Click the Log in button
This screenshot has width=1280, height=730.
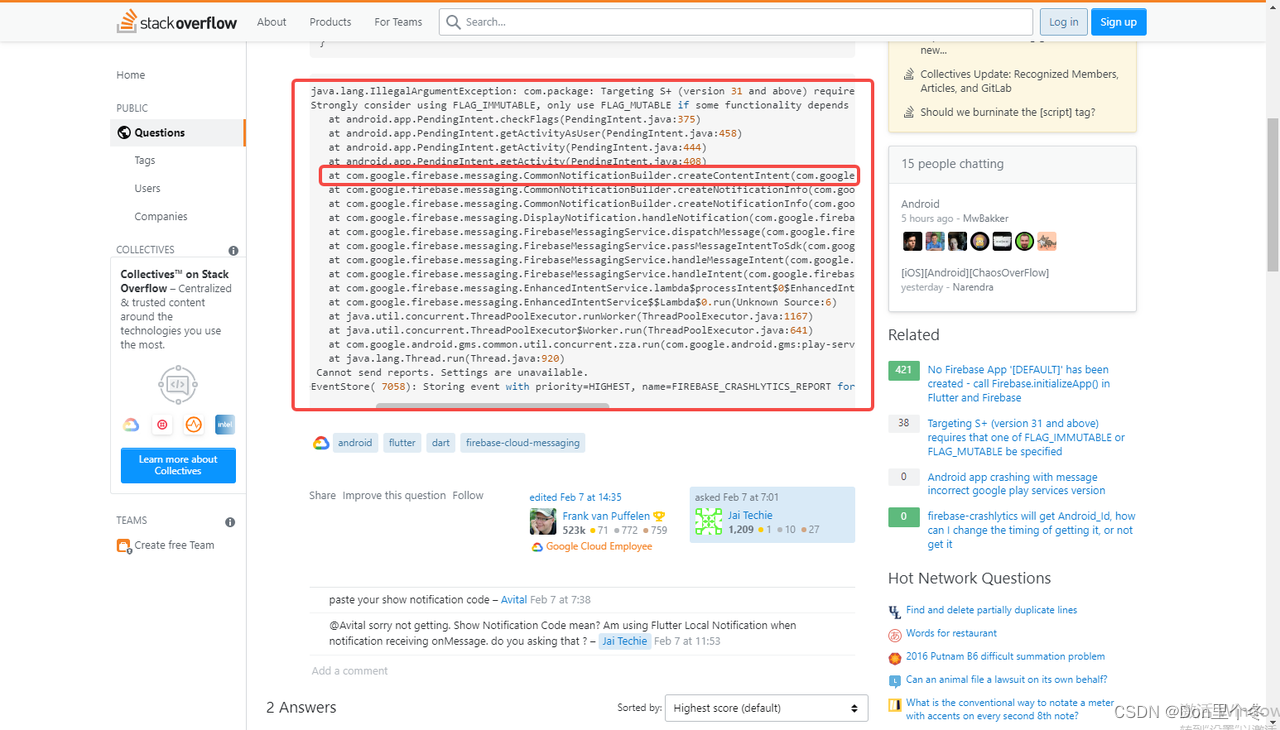(x=1064, y=22)
